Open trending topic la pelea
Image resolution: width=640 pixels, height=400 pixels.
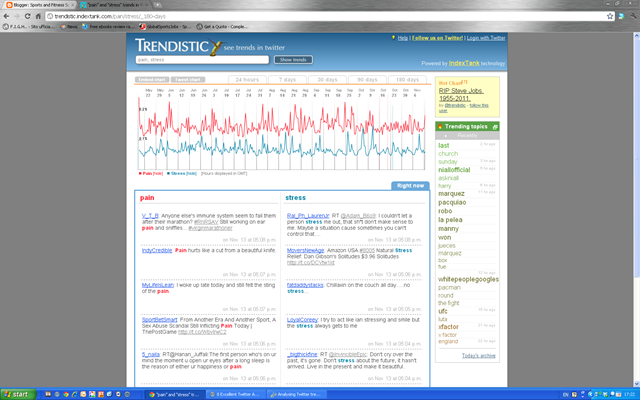pyautogui.click(x=450, y=220)
